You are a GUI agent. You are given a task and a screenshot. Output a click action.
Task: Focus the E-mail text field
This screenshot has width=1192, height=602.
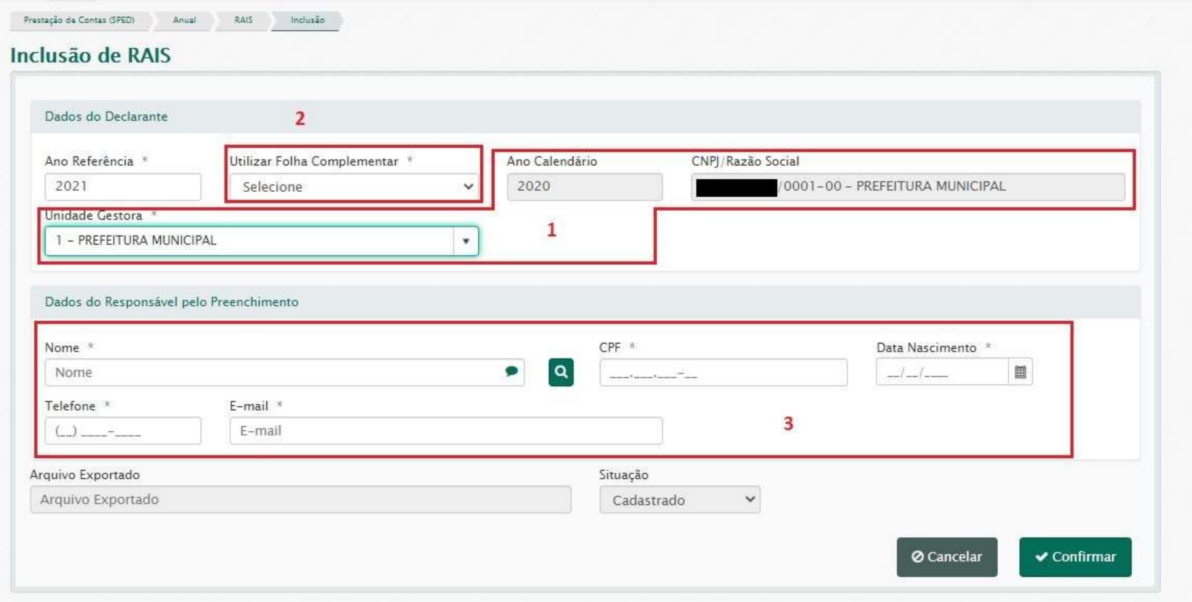point(445,431)
